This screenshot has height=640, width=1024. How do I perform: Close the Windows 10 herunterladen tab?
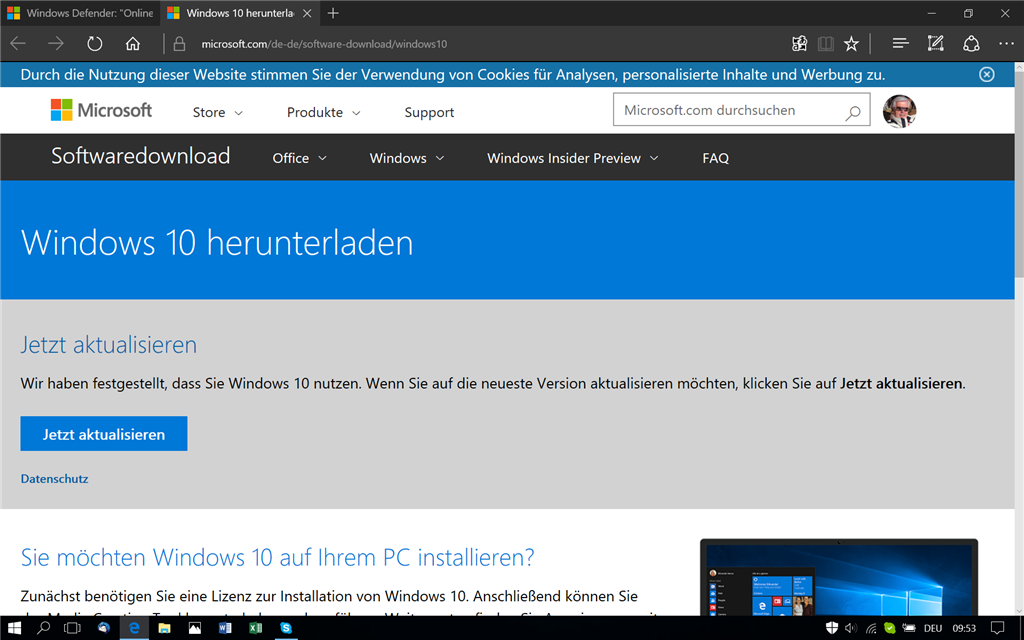pyautogui.click(x=307, y=13)
